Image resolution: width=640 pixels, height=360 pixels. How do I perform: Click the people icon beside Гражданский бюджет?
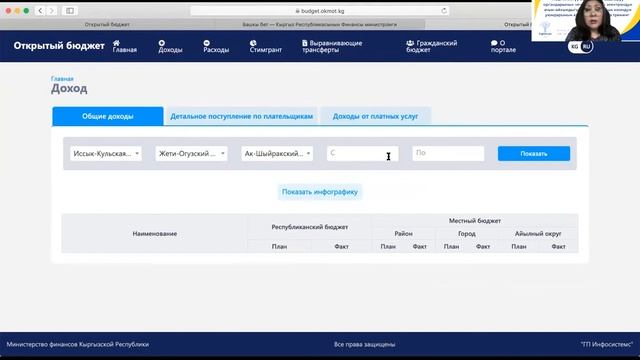tap(410, 42)
